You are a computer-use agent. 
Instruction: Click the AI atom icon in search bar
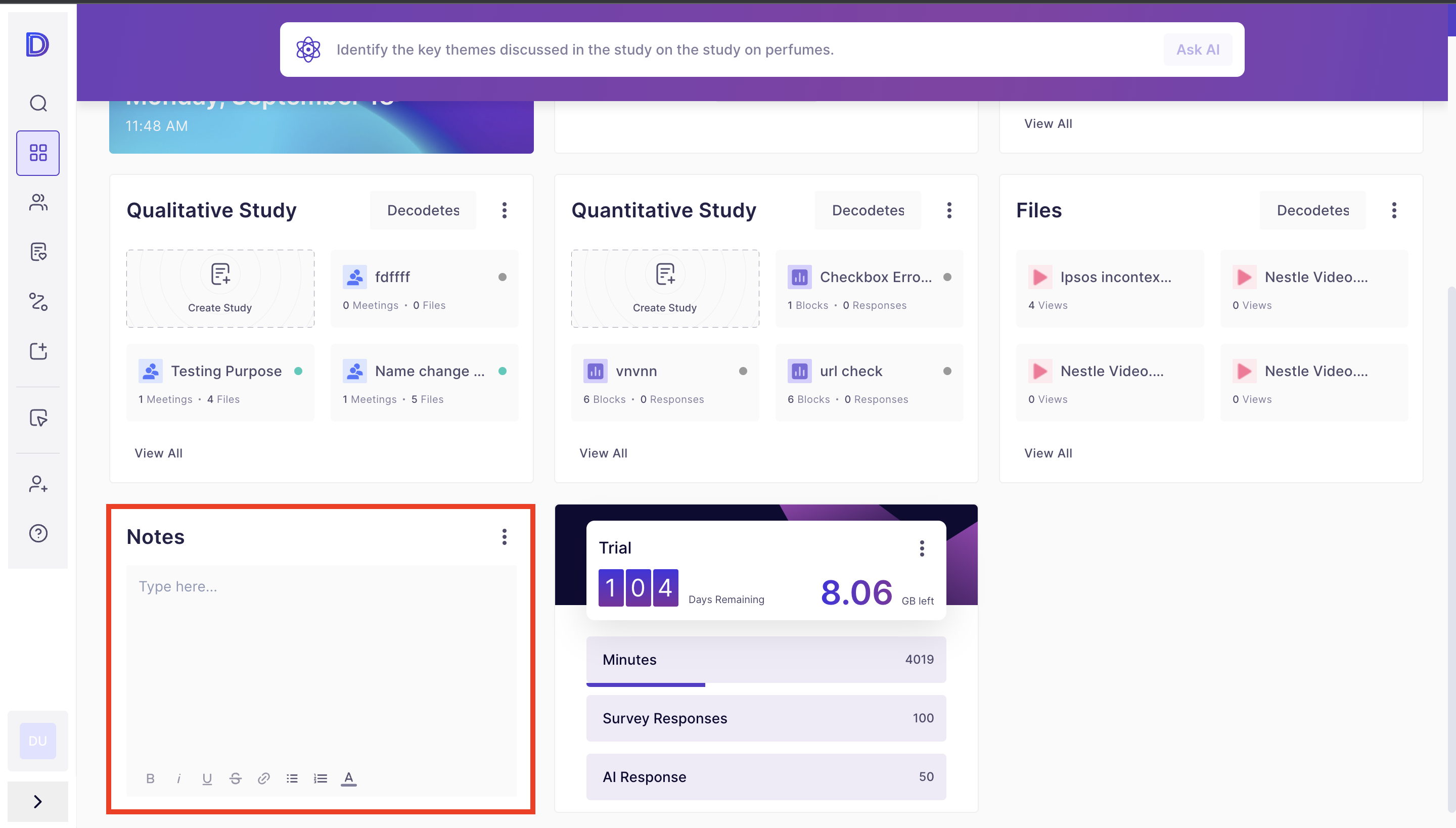coord(308,50)
